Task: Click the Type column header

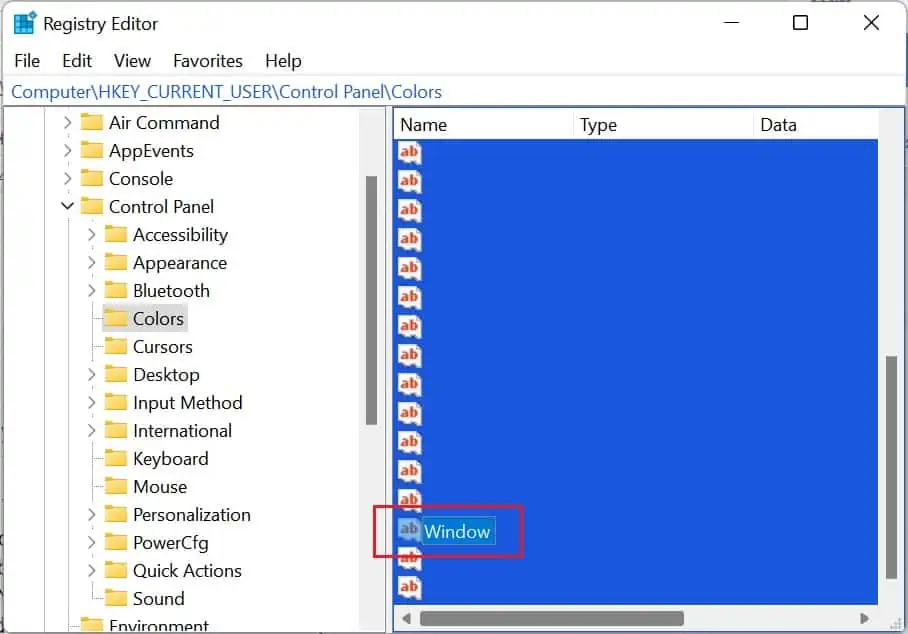Action: (597, 124)
